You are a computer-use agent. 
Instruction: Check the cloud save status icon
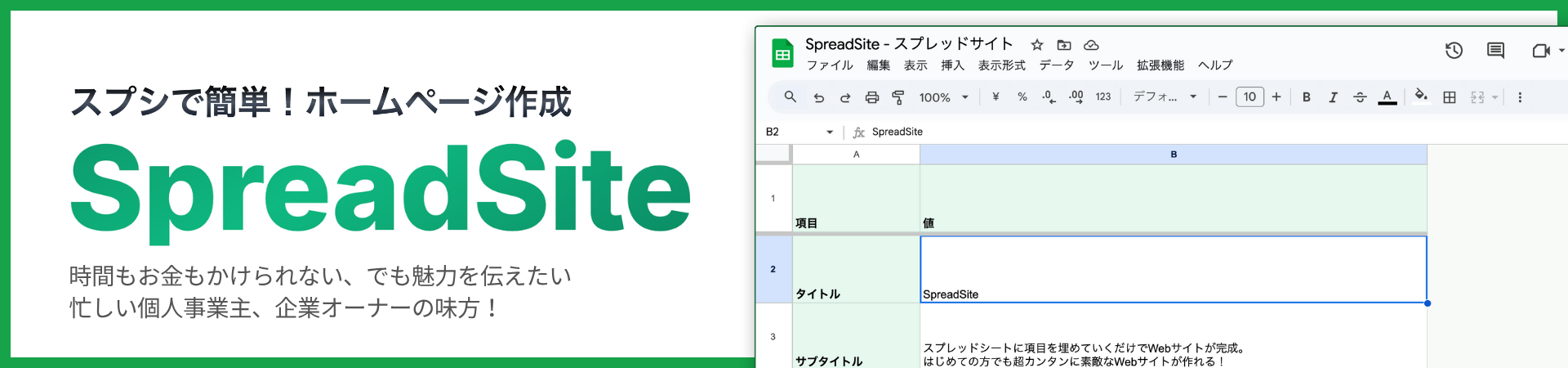[1091, 45]
